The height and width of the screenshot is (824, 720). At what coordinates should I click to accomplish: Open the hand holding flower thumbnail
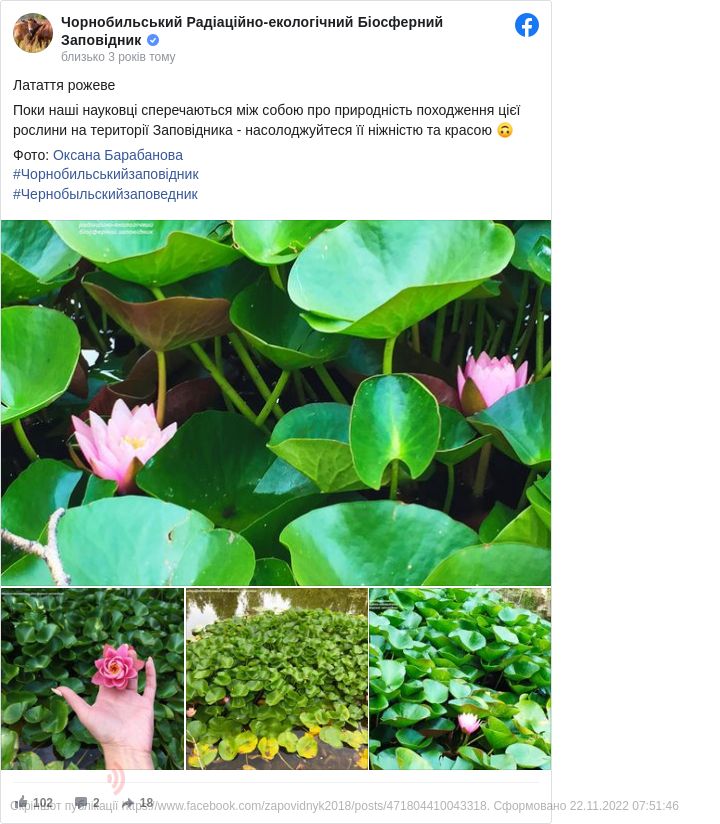click(x=92, y=679)
